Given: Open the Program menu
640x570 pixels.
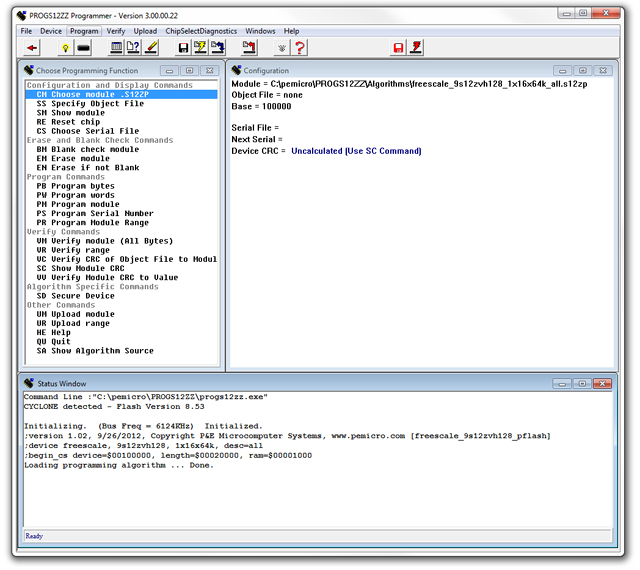Looking at the screenshot, I should [84, 31].
